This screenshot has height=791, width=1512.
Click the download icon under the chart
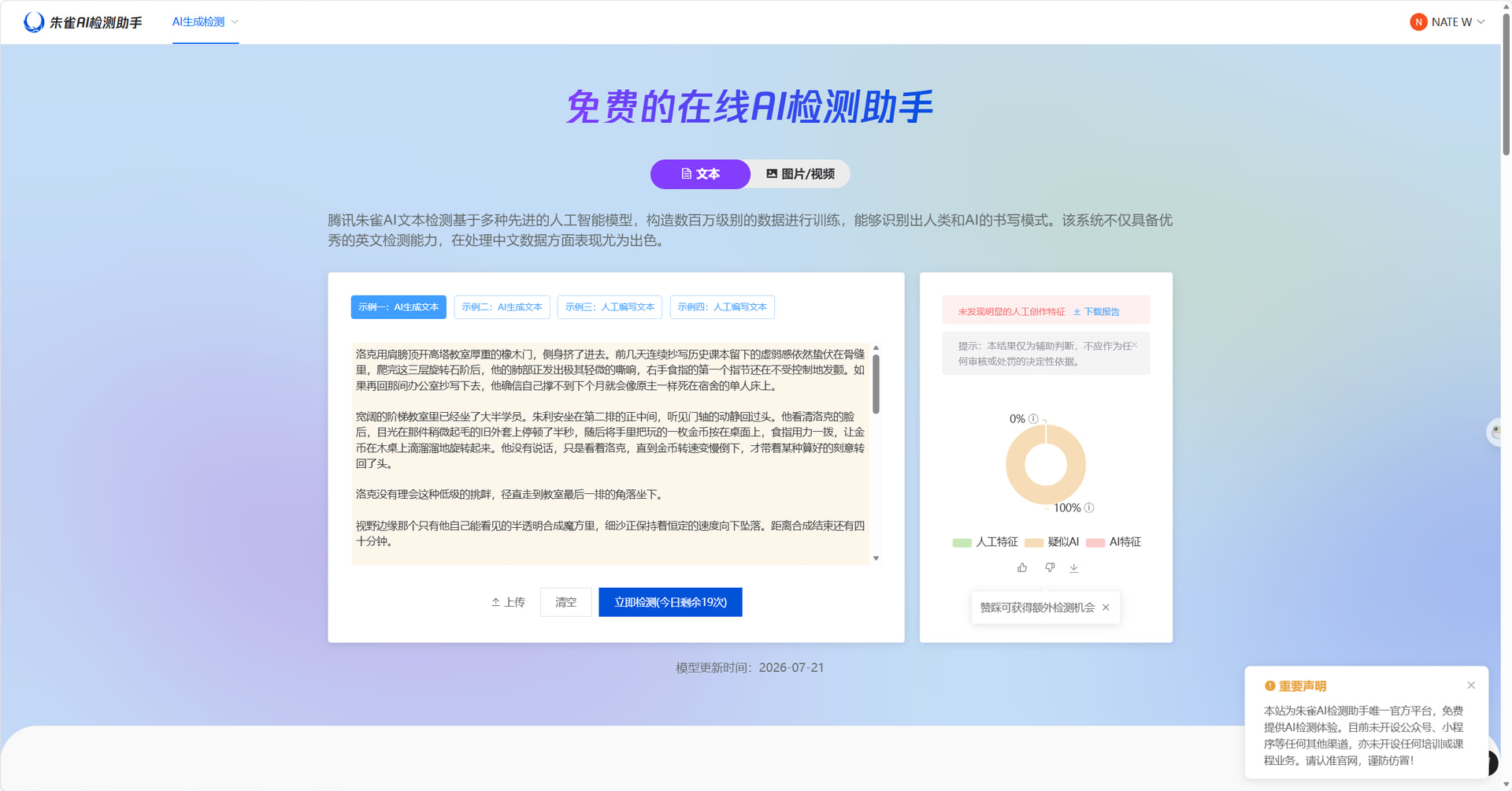coord(1073,567)
